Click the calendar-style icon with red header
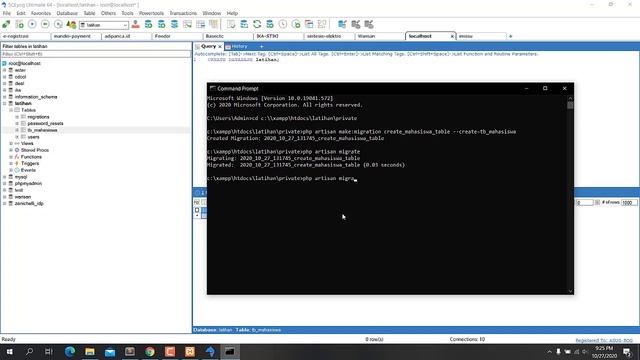640x360 pixels. click(309, 24)
